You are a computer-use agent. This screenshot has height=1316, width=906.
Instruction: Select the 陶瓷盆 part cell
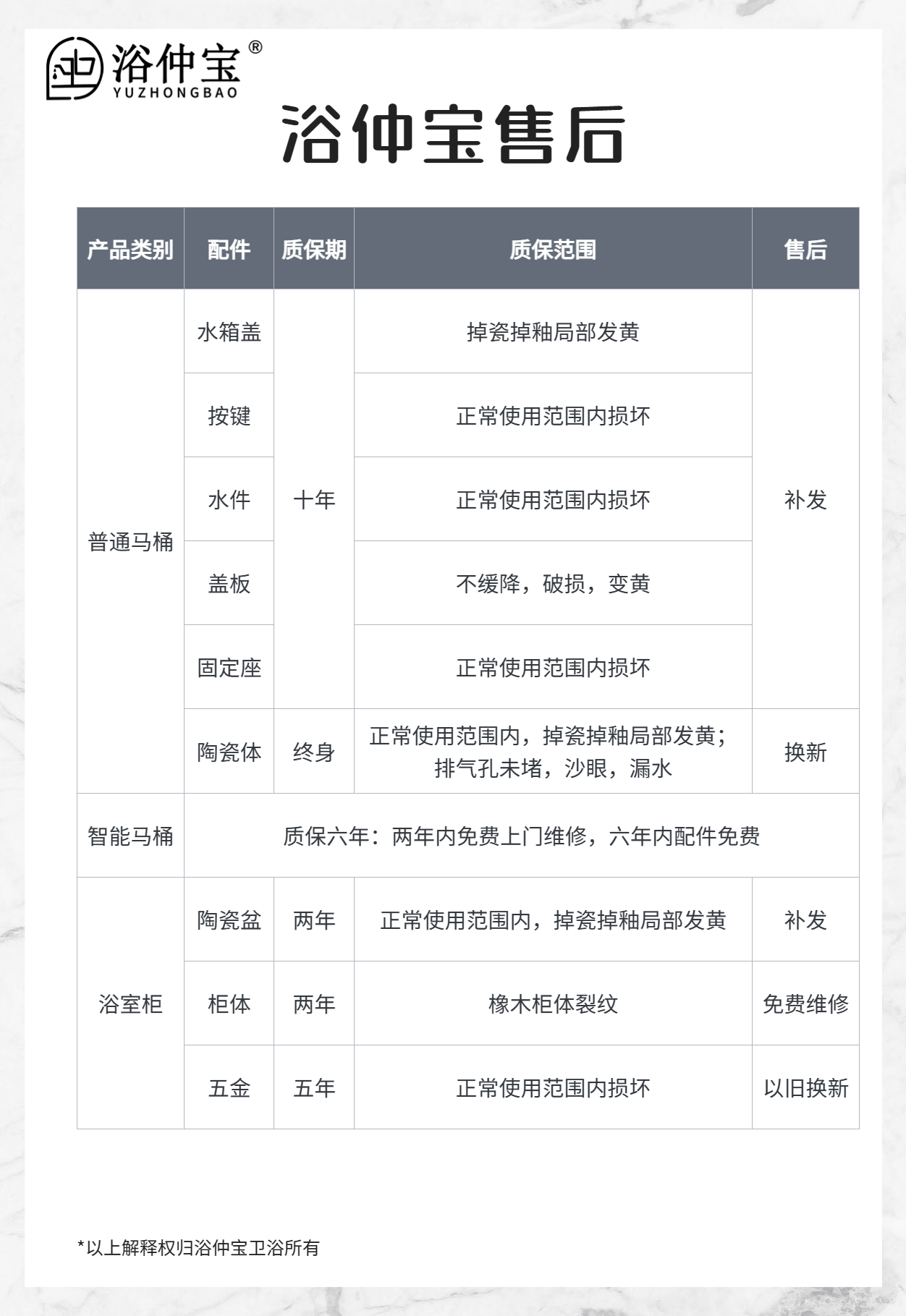click(x=229, y=920)
